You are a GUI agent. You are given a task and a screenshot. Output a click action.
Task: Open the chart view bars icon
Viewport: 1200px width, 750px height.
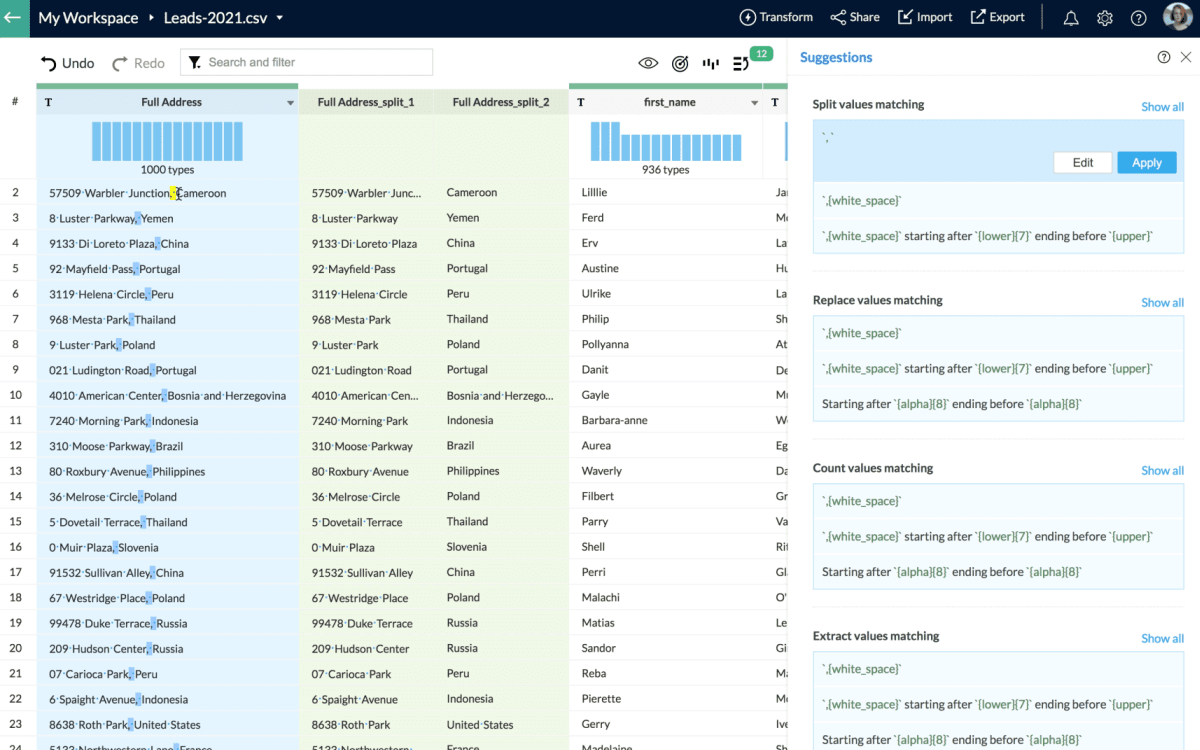(x=711, y=63)
